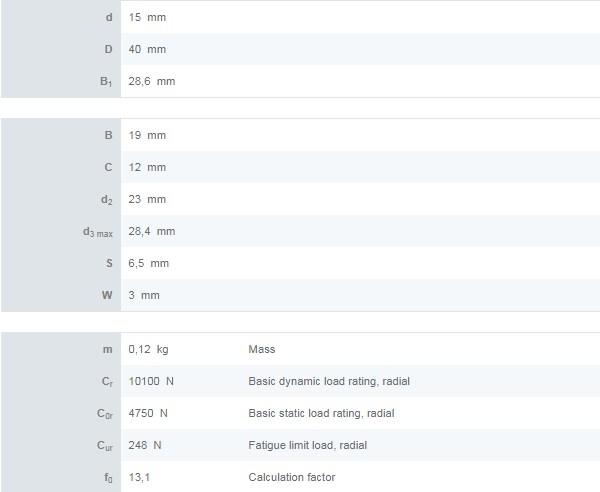Click the 'C0r' parameter label
The width and height of the screenshot is (600, 492).
(105, 414)
